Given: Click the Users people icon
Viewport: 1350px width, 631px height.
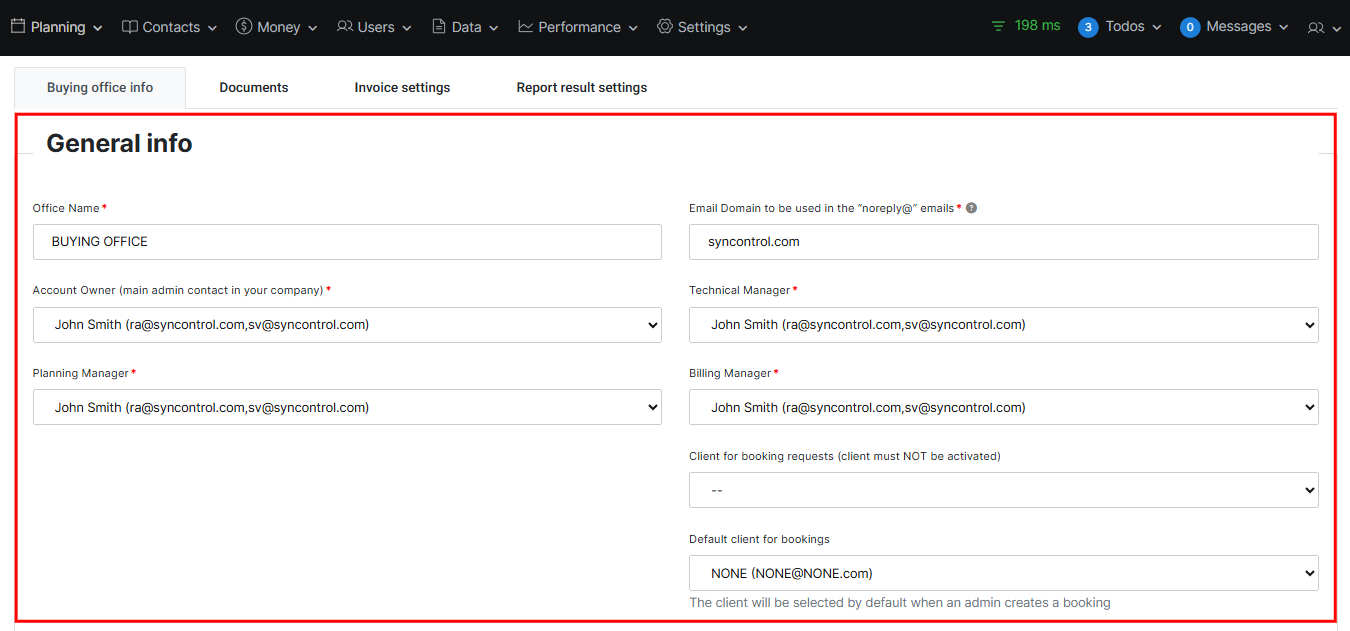Looking at the screenshot, I should point(345,27).
